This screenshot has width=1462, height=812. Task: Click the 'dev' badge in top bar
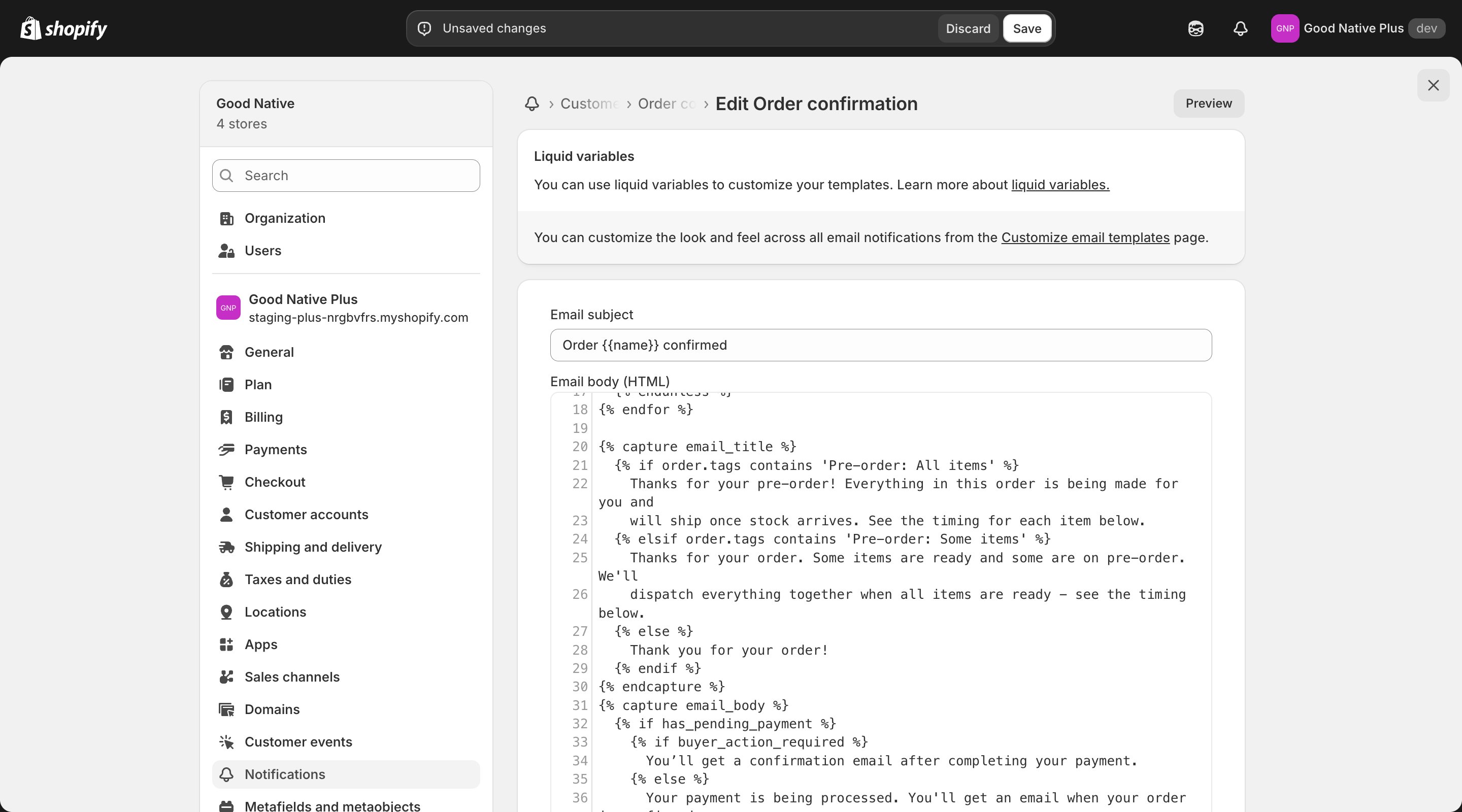1426,28
